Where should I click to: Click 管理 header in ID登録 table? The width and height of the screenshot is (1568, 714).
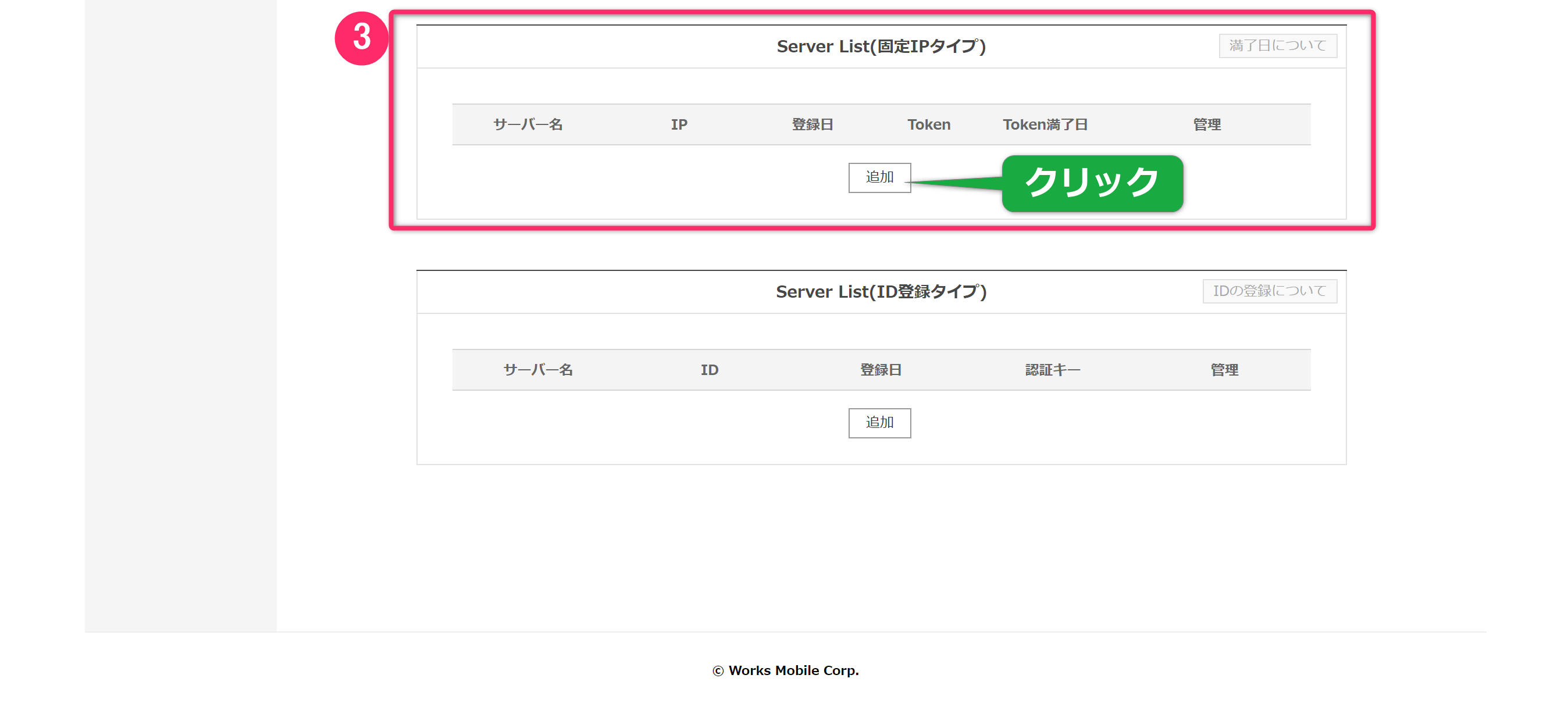pyautogui.click(x=1224, y=370)
